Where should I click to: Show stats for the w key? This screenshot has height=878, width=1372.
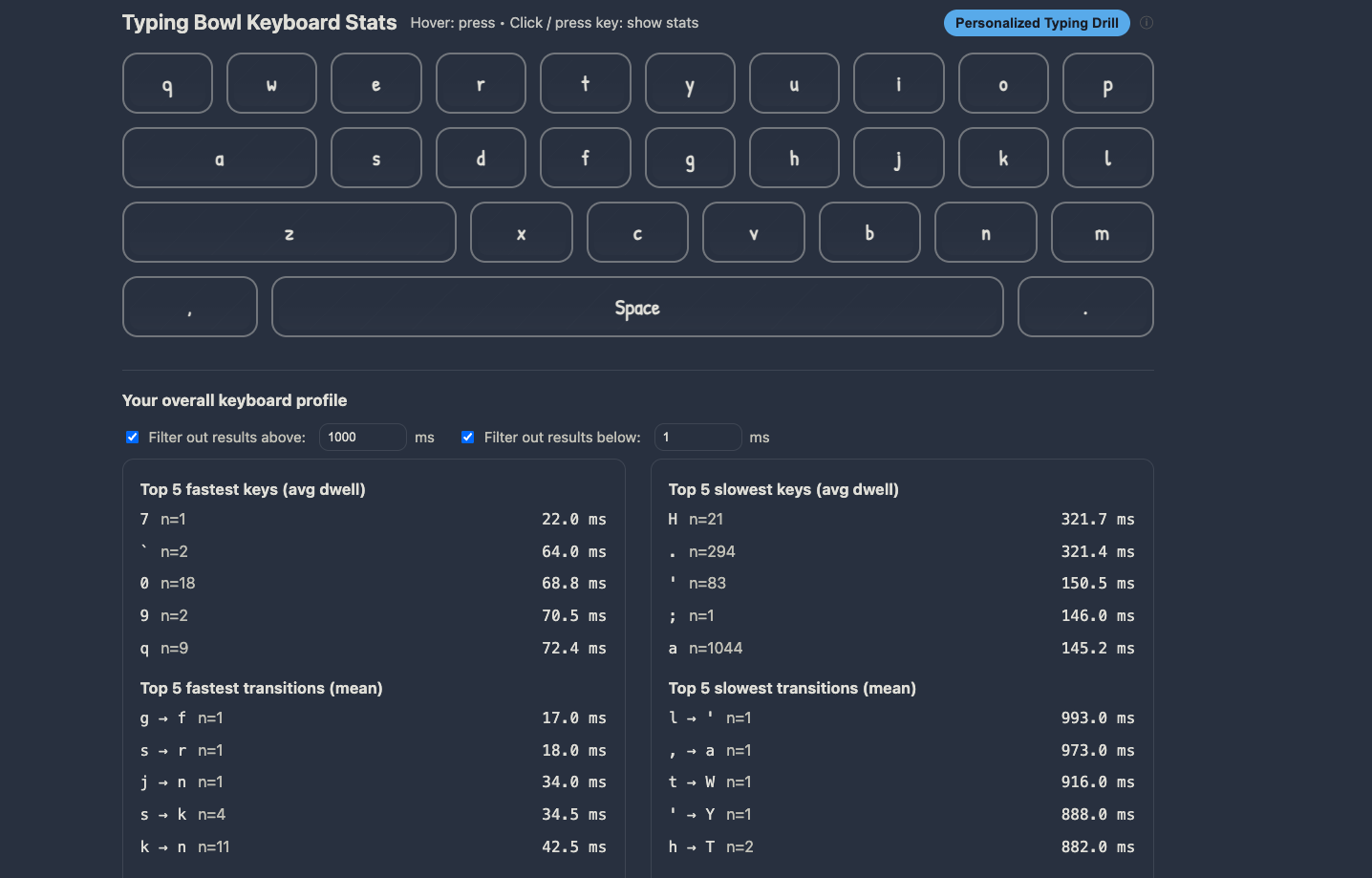click(271, 83)
